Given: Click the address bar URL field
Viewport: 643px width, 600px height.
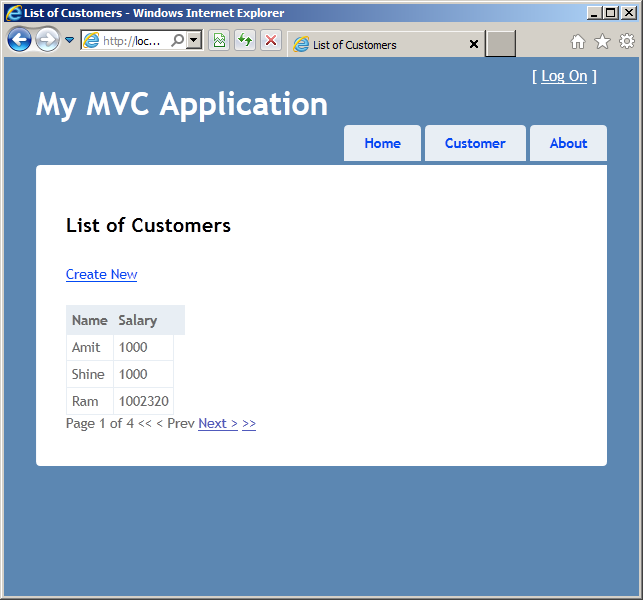Looking at the screenshot, I should click(130, 41).
